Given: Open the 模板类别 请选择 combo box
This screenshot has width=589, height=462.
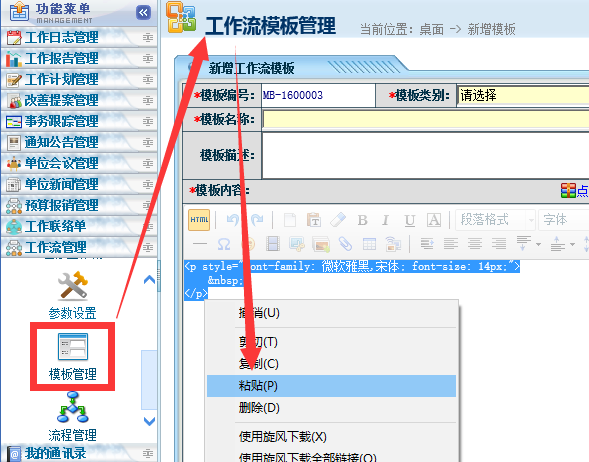Looking at the screenshot, I should click(x=523, y=95).
